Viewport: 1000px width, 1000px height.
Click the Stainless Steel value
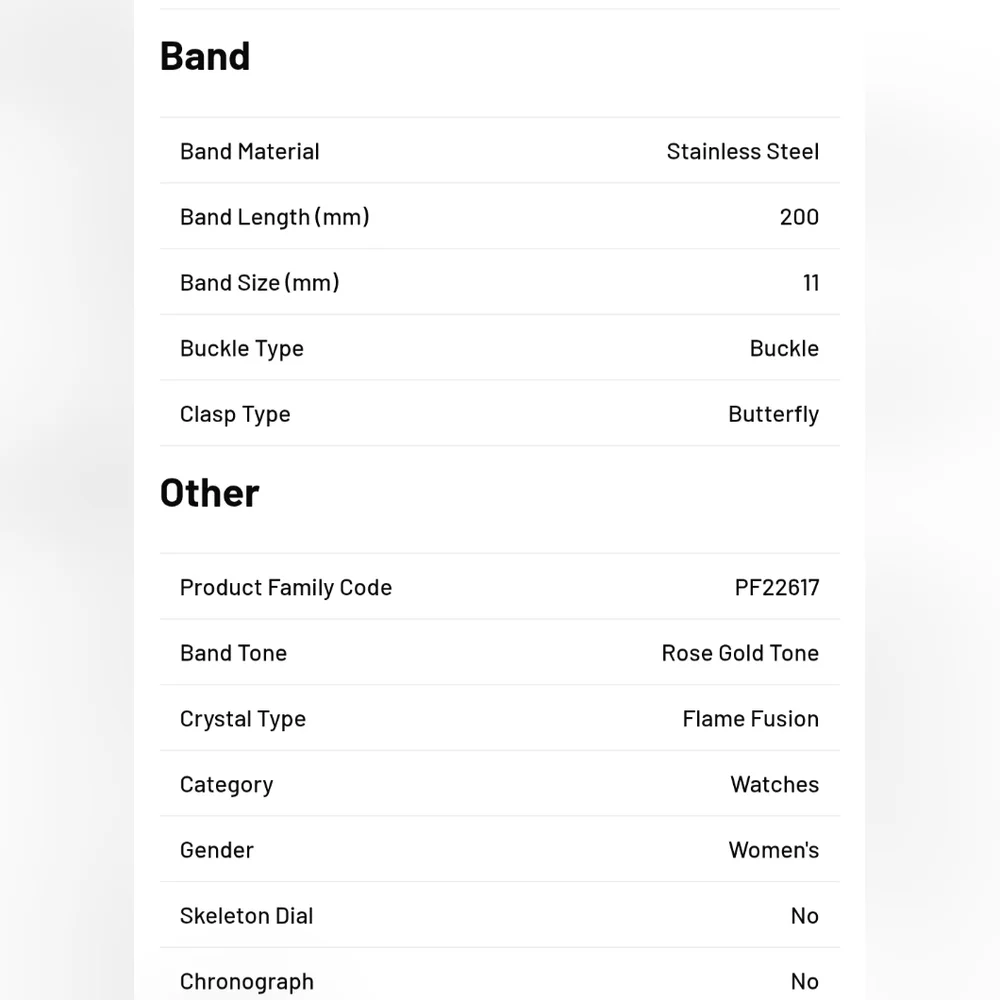742,152
